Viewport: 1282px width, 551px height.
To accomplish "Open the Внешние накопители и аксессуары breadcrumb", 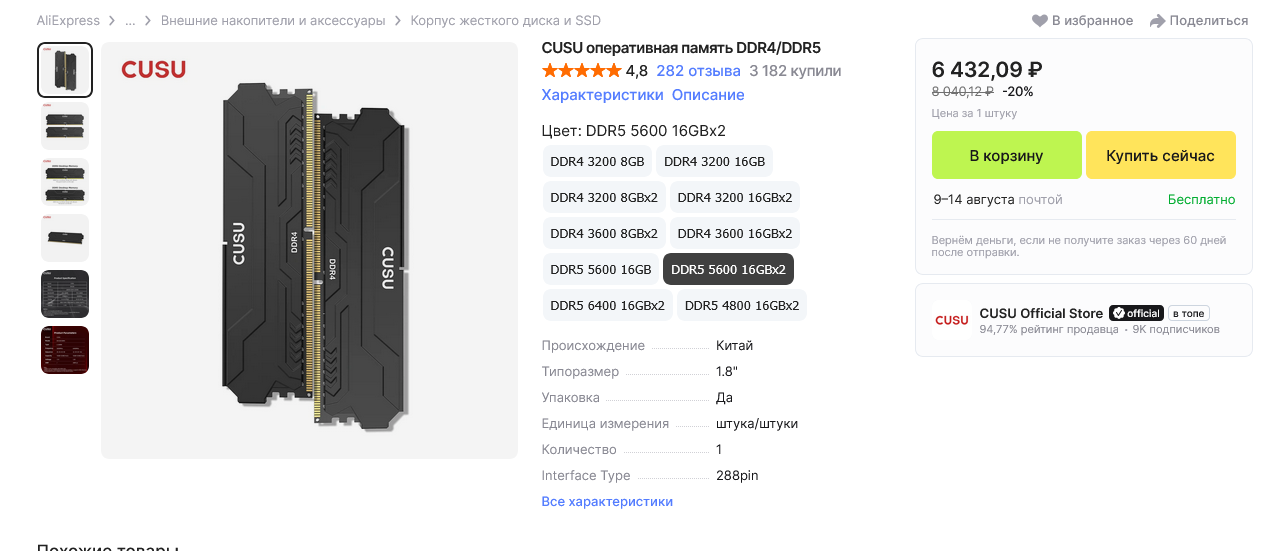I will (x=273, y=21).
